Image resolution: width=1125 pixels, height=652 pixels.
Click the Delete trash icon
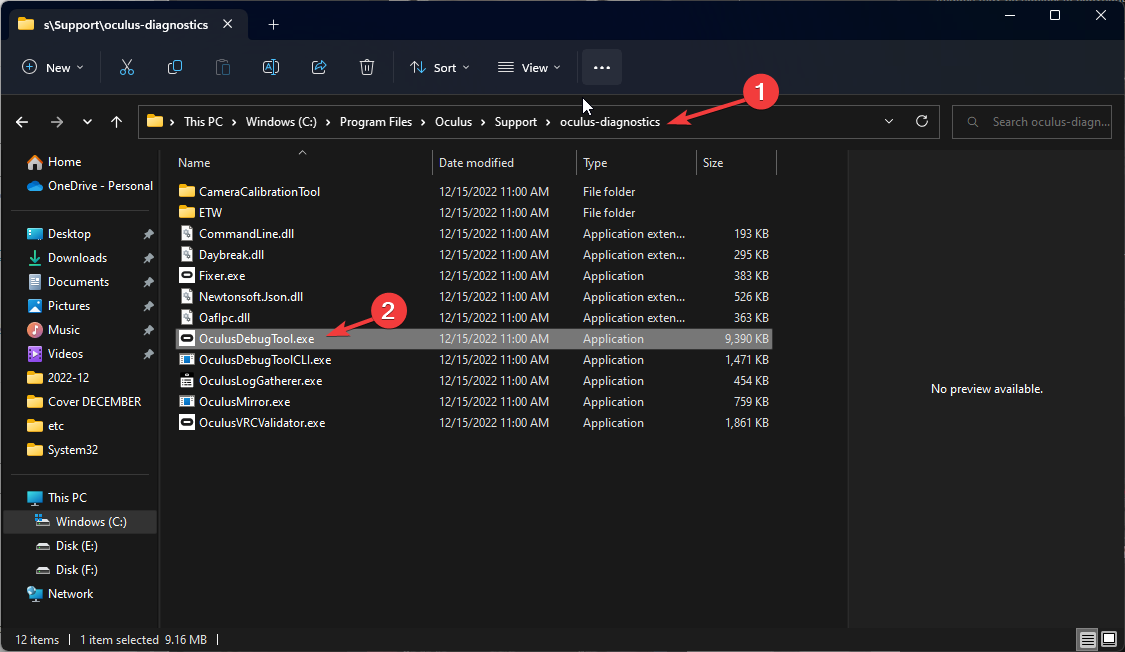[367, 67]
